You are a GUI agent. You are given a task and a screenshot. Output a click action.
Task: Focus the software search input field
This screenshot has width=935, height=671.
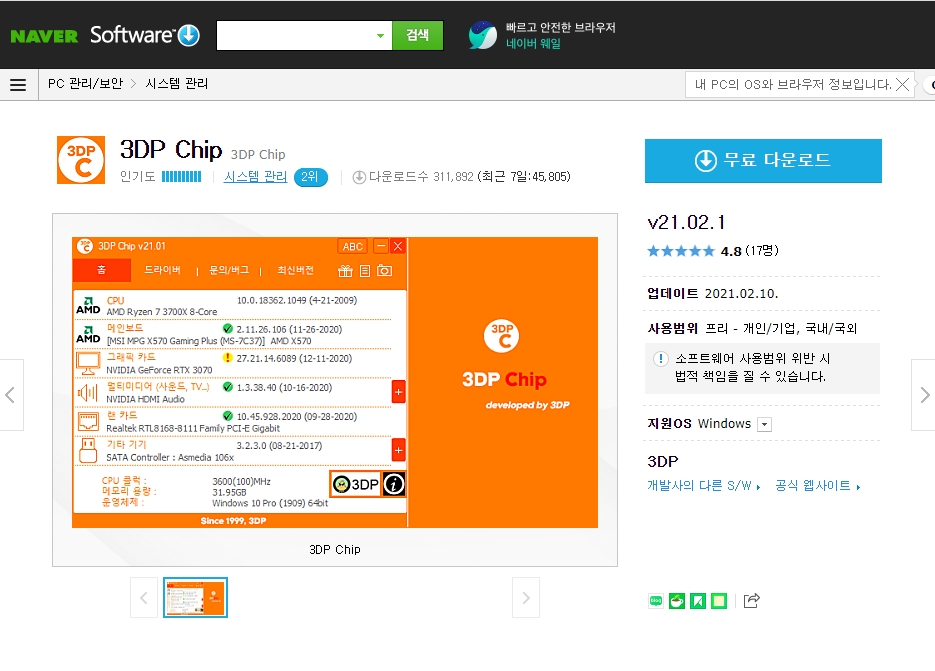[x=295, y=36]
